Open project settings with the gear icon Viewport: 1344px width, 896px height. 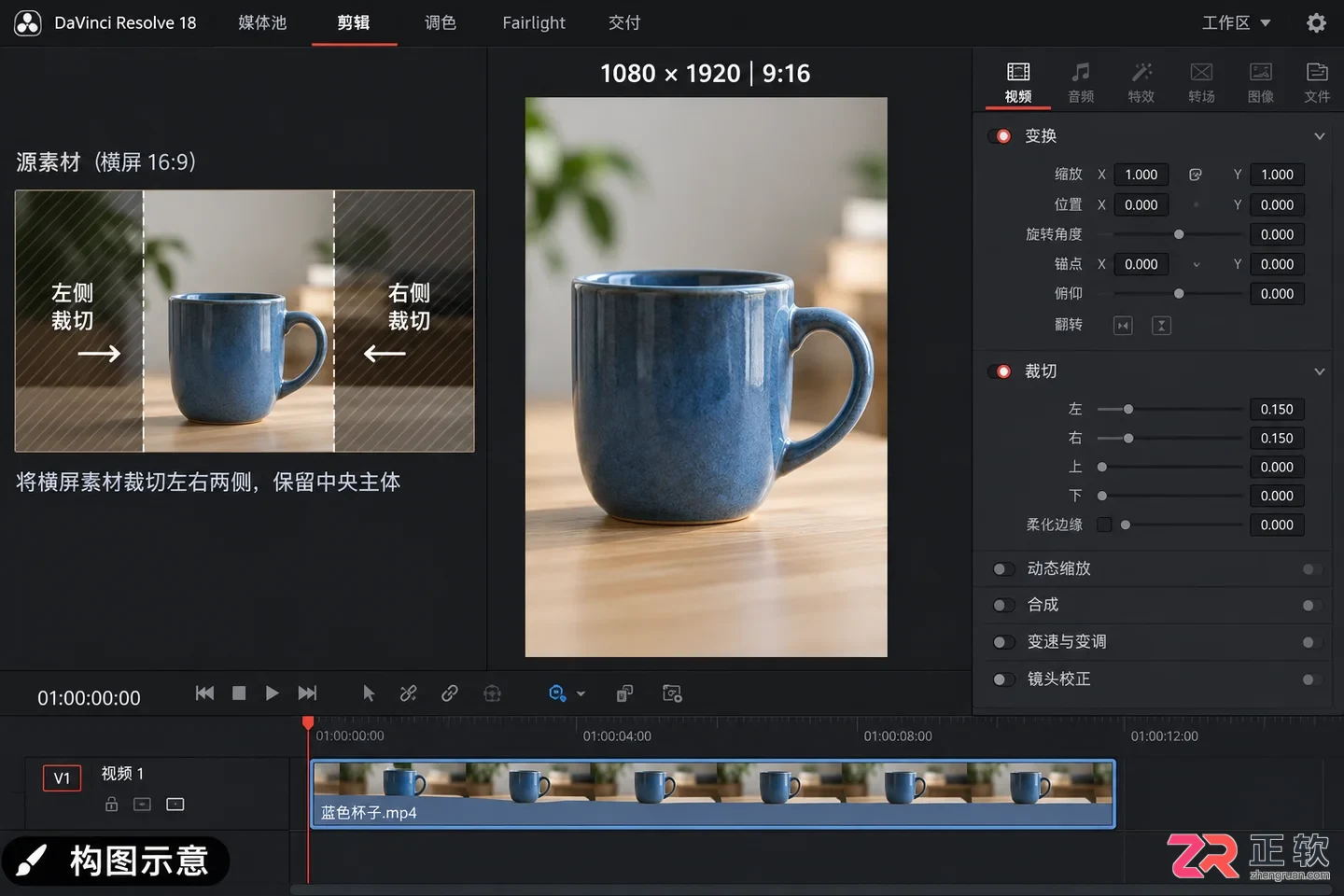tap(1316, 22)
